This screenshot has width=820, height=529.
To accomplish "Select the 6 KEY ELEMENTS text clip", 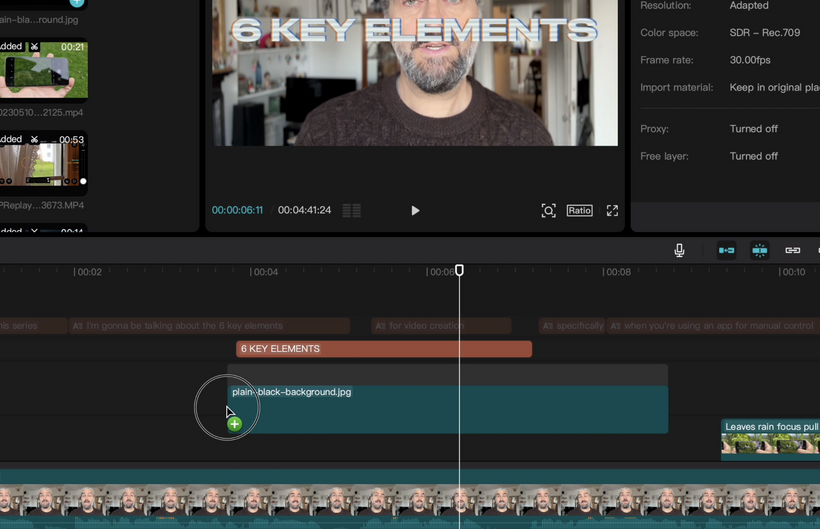I will (383, 349).
